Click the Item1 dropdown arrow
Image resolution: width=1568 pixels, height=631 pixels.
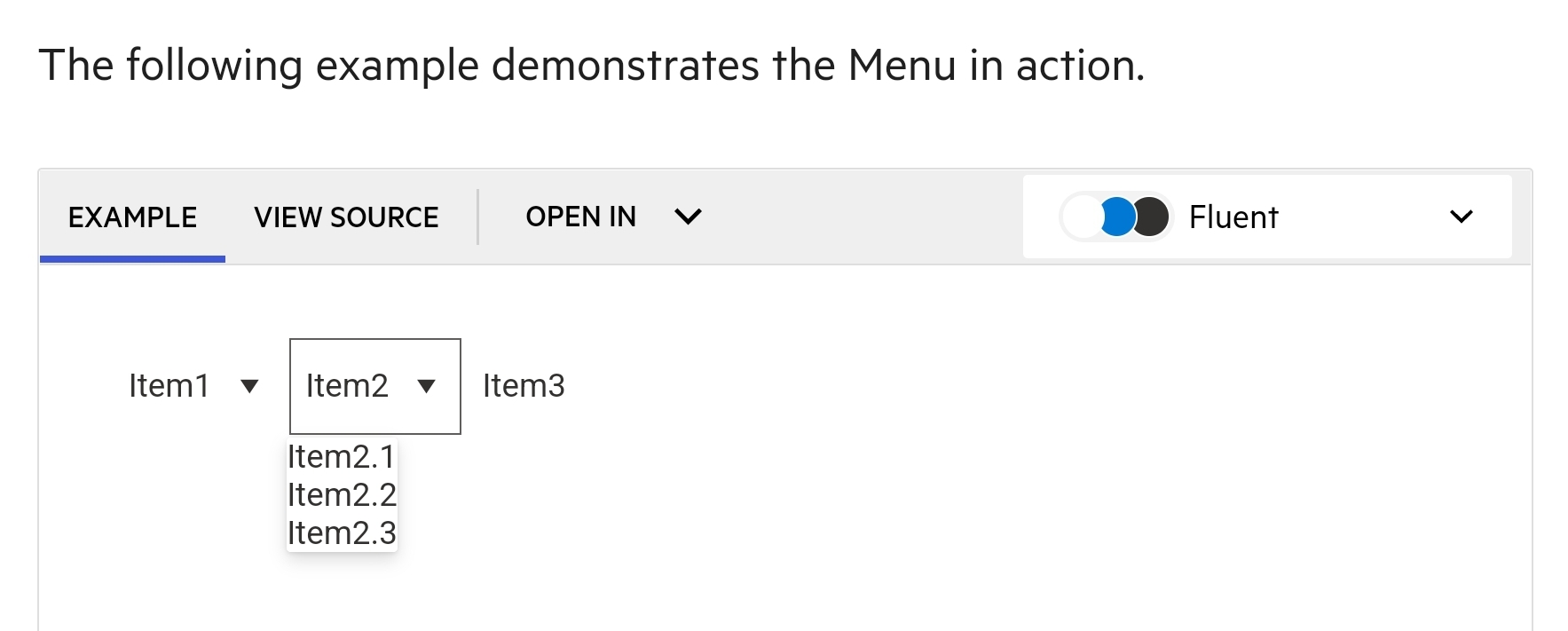pyautogui.click(x=250, y=386)
